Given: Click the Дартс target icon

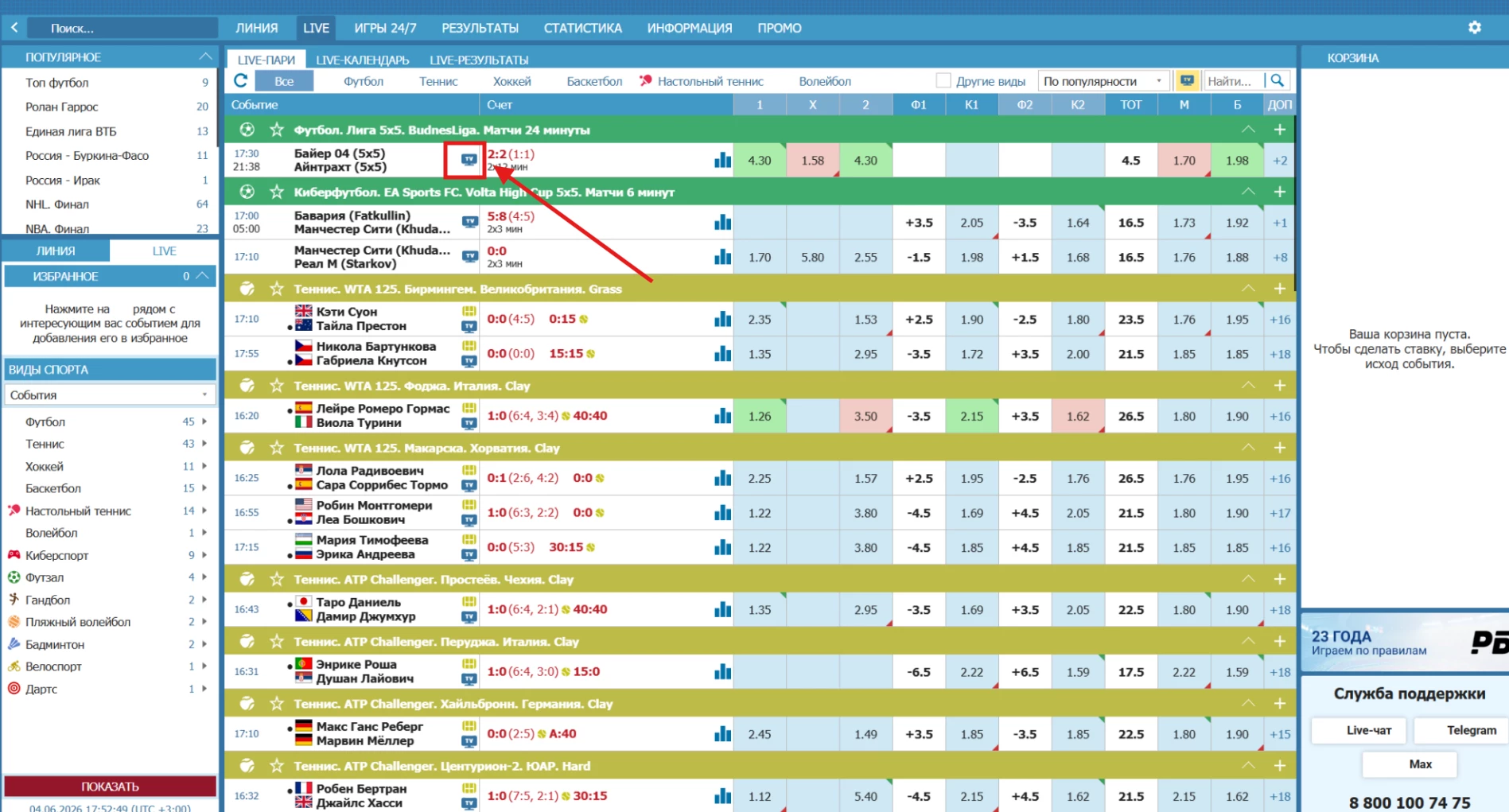Looking at the screenshot, I should pos(14,689).
